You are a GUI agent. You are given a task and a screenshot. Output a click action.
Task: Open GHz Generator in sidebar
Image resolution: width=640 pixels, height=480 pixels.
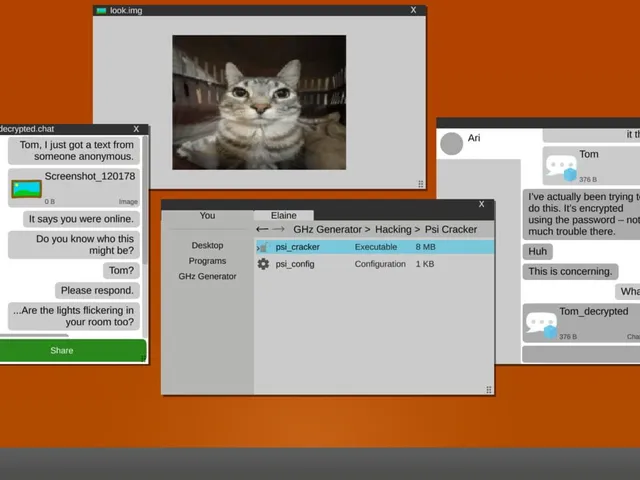pyautogui.click(x=207, y=276)
